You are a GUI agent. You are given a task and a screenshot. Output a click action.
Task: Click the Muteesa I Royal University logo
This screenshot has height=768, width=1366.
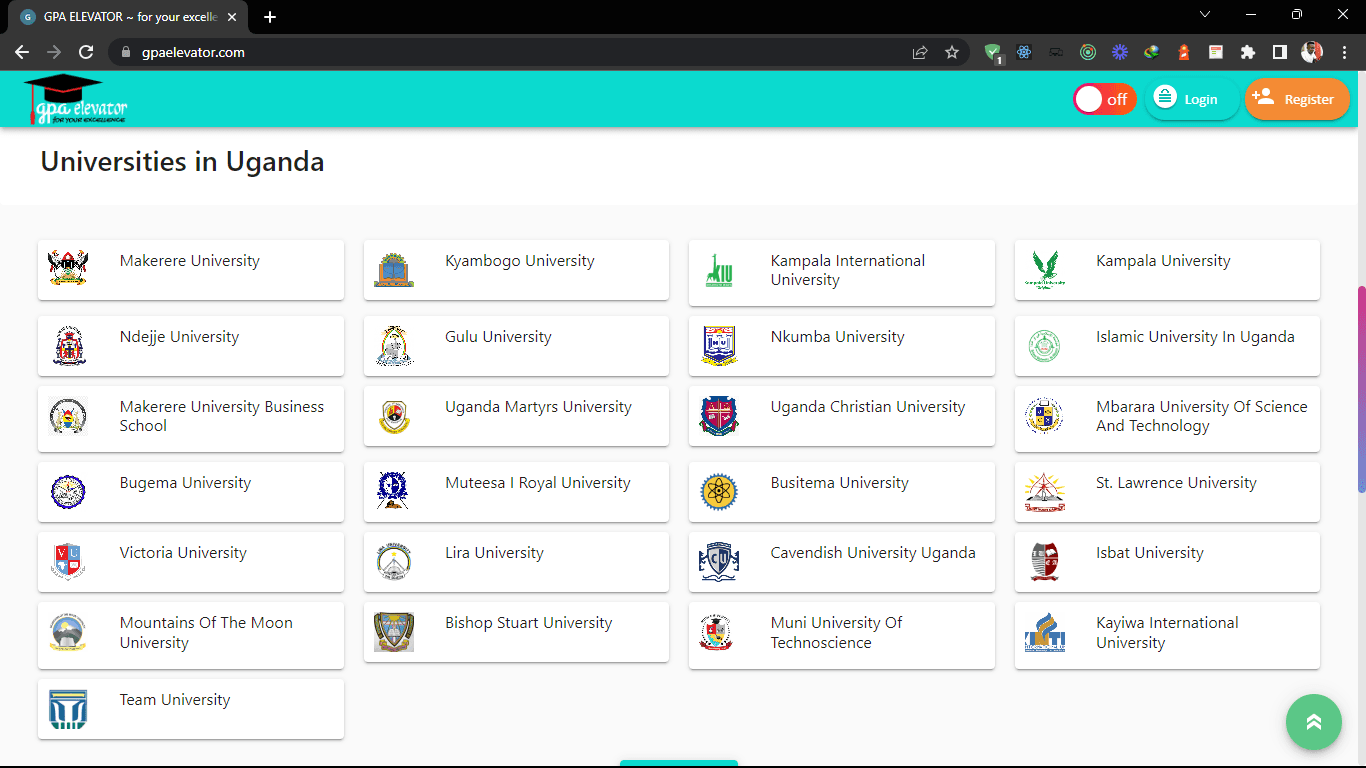(x=394, y=491)
